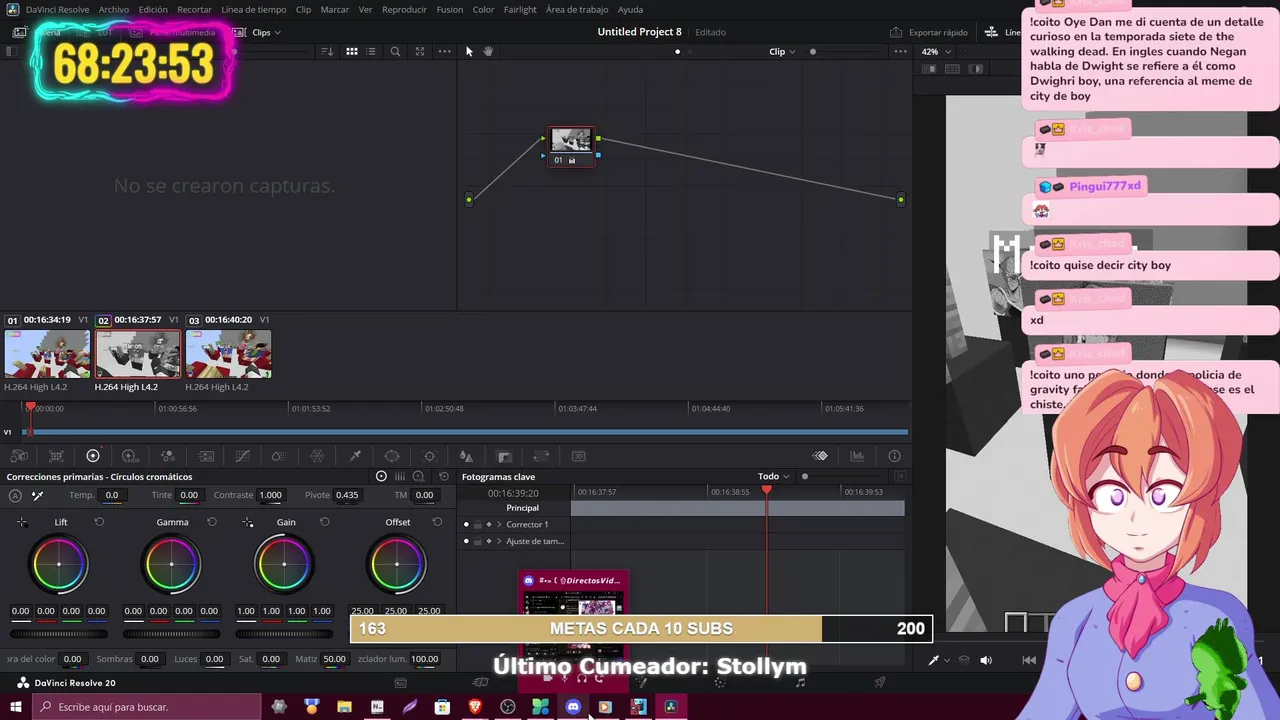Open the Camera Raw palette
Viewport: 1280px width, 720px height.
(x=19, y=456)
